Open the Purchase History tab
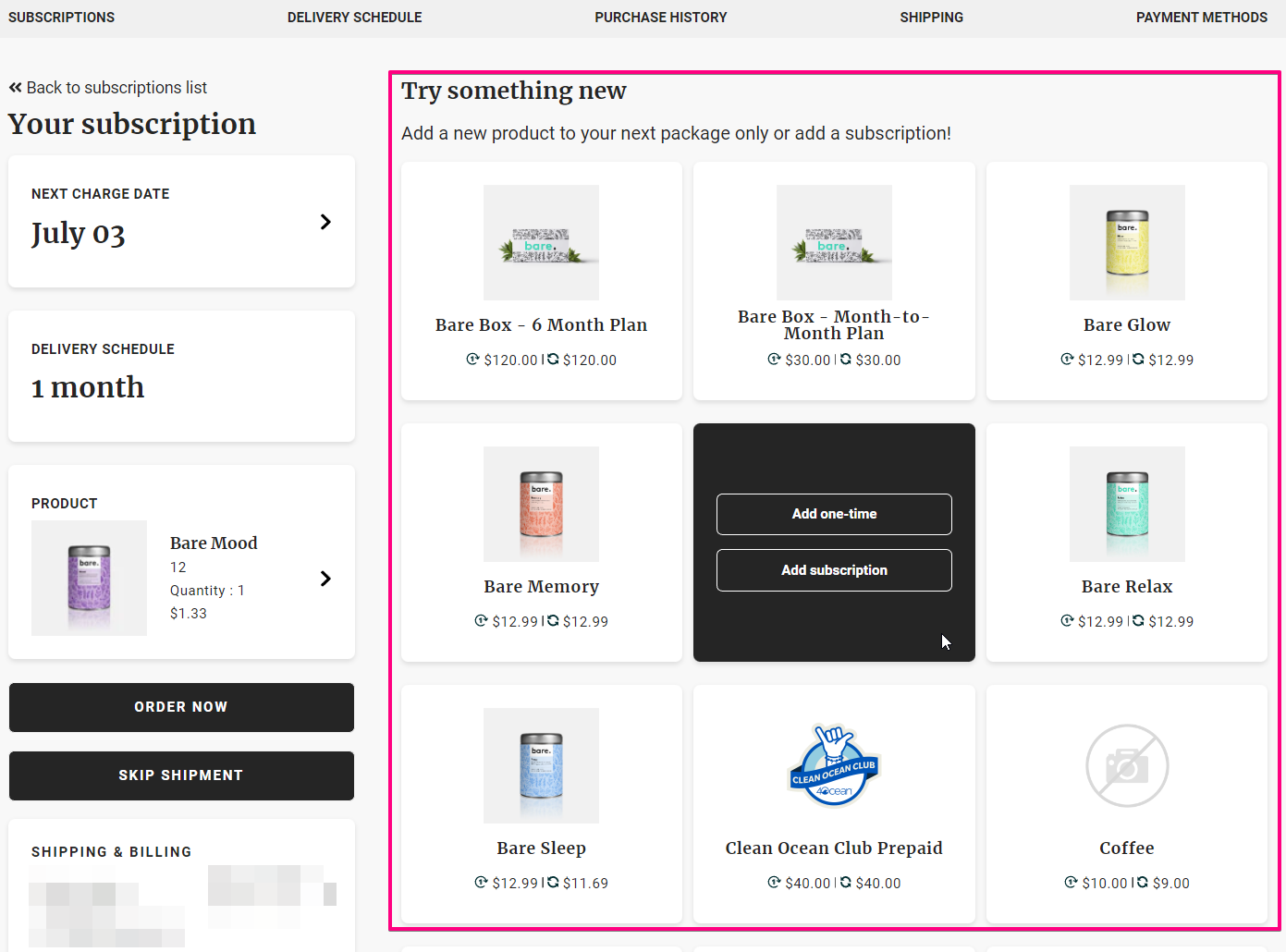The height and width of the screenshot is (952, 1286). tap(660, 17)
